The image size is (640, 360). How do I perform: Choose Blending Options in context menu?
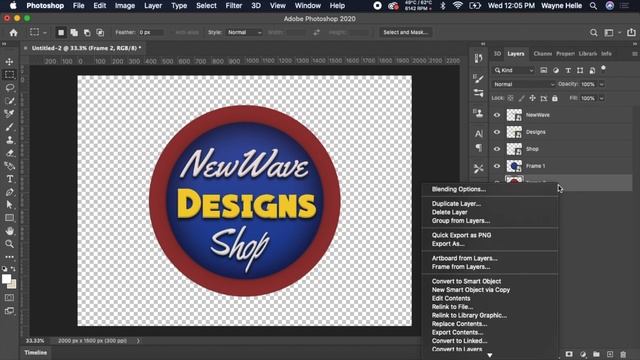click(x=459, y=189)
